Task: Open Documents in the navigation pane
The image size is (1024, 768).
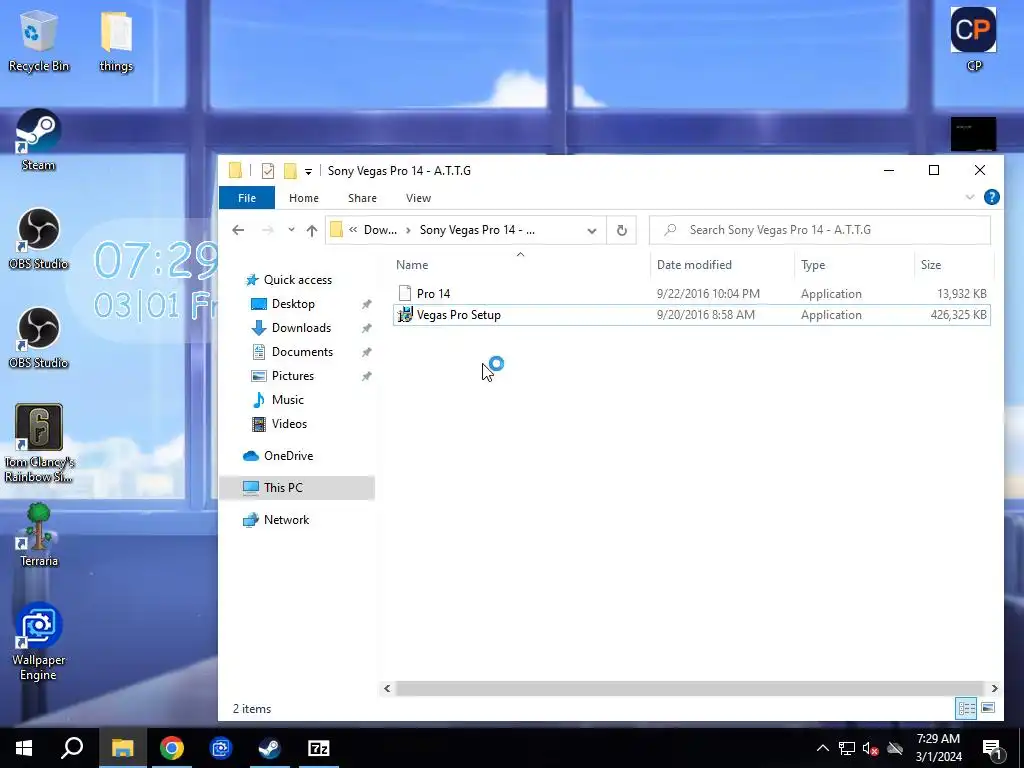Action: tap(302, 352)
